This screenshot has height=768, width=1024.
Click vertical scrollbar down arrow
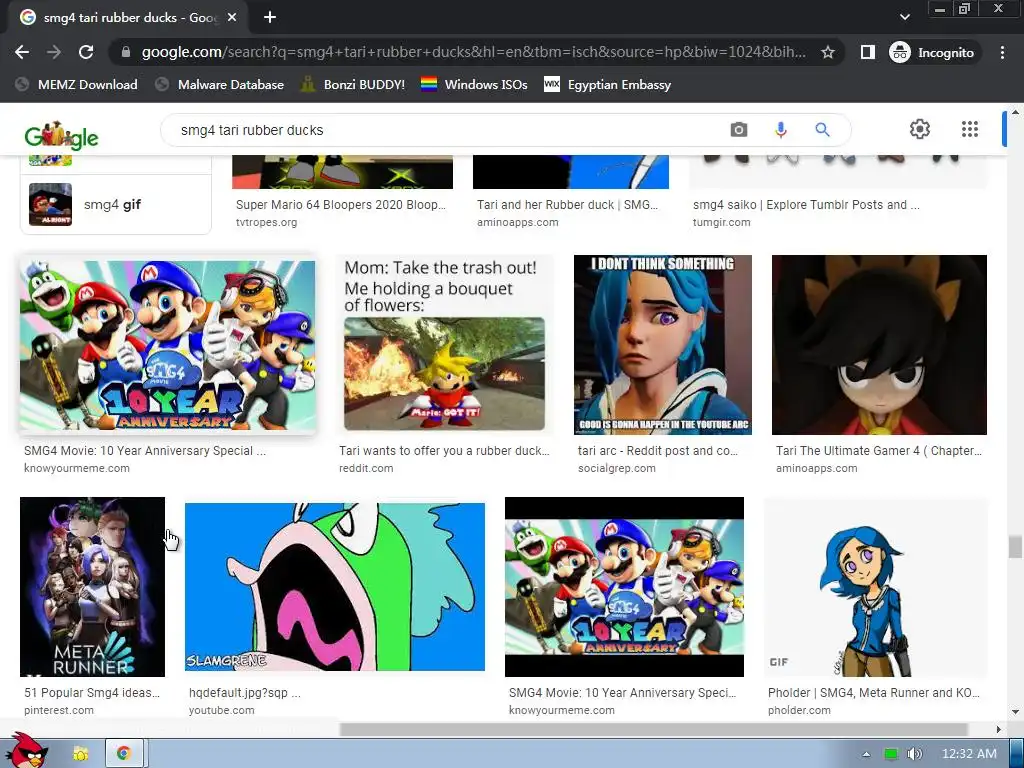pyautogui.click(x=1015, y=712)
